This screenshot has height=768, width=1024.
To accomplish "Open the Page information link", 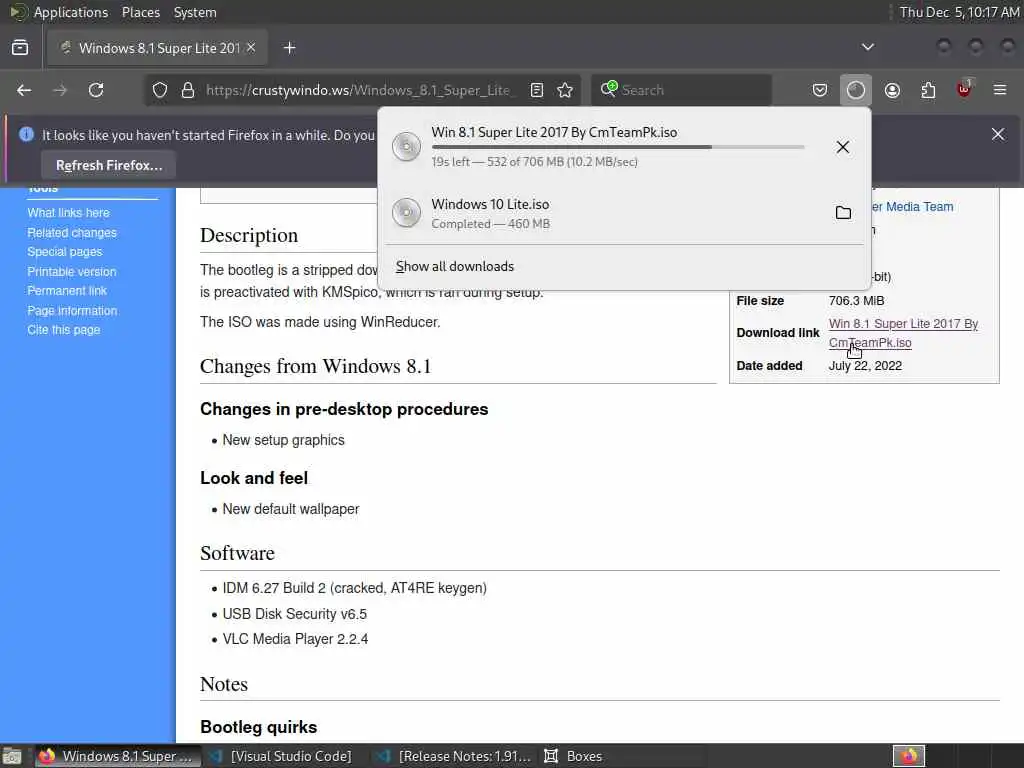I will coord(72,311).
